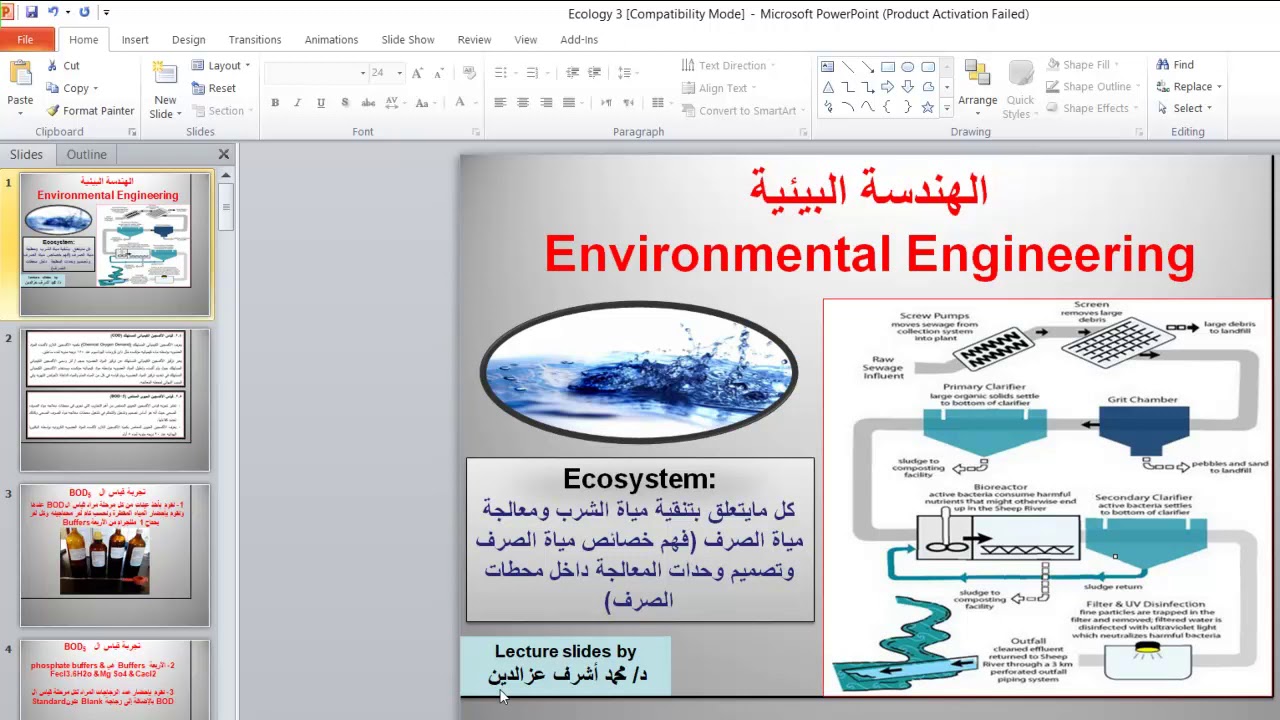The image size is (1280, 720).
Task: Switch to the Outline tab in the side pane
Action: [x=87, y=155]
